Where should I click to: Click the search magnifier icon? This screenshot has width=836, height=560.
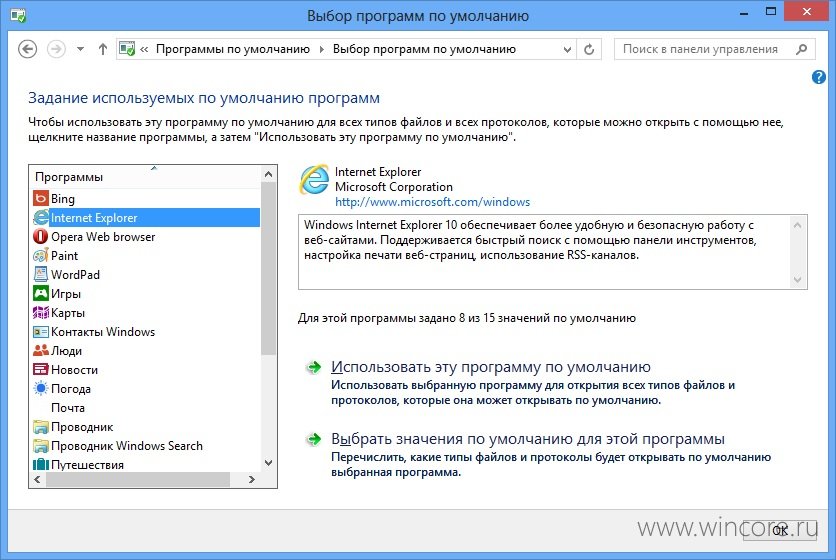801,49
